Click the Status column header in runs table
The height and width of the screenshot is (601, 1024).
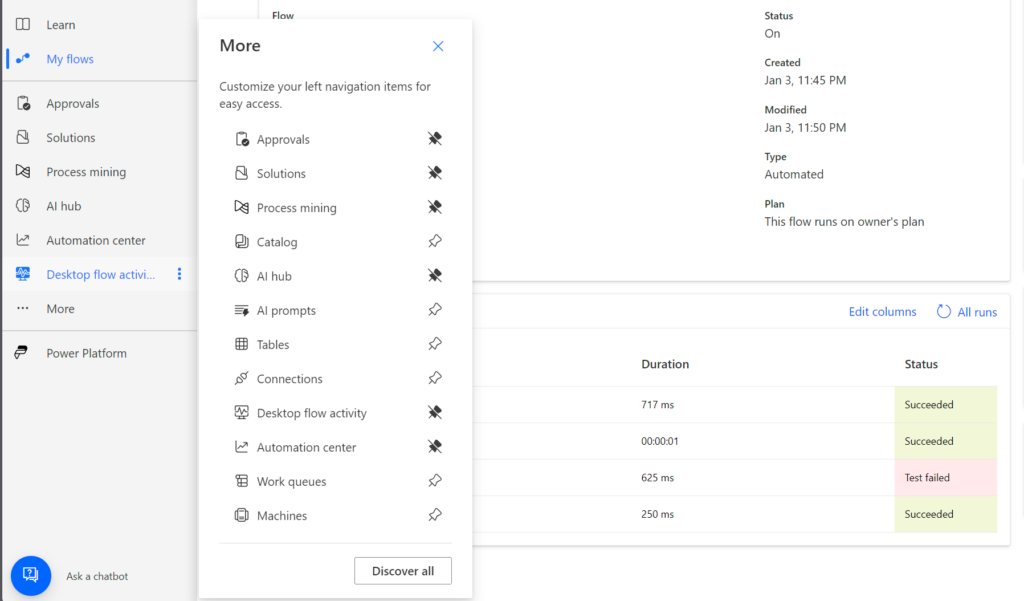pyautogui.click(x=921, y=364)
